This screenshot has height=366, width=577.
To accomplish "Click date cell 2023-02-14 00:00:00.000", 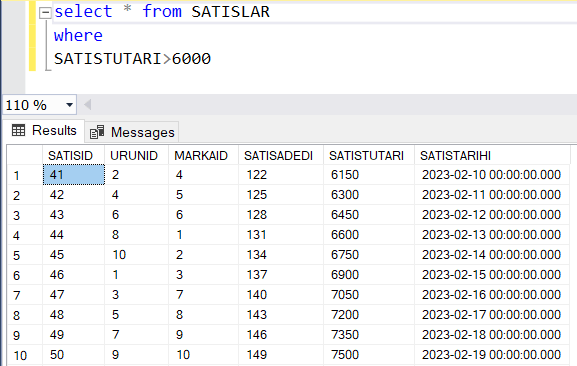I will click(x=492, y=255).
